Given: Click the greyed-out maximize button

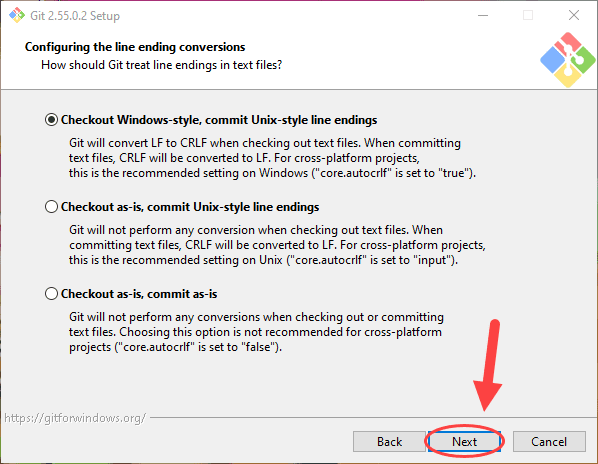Looking at the screenshot, I should coord(528,16).
